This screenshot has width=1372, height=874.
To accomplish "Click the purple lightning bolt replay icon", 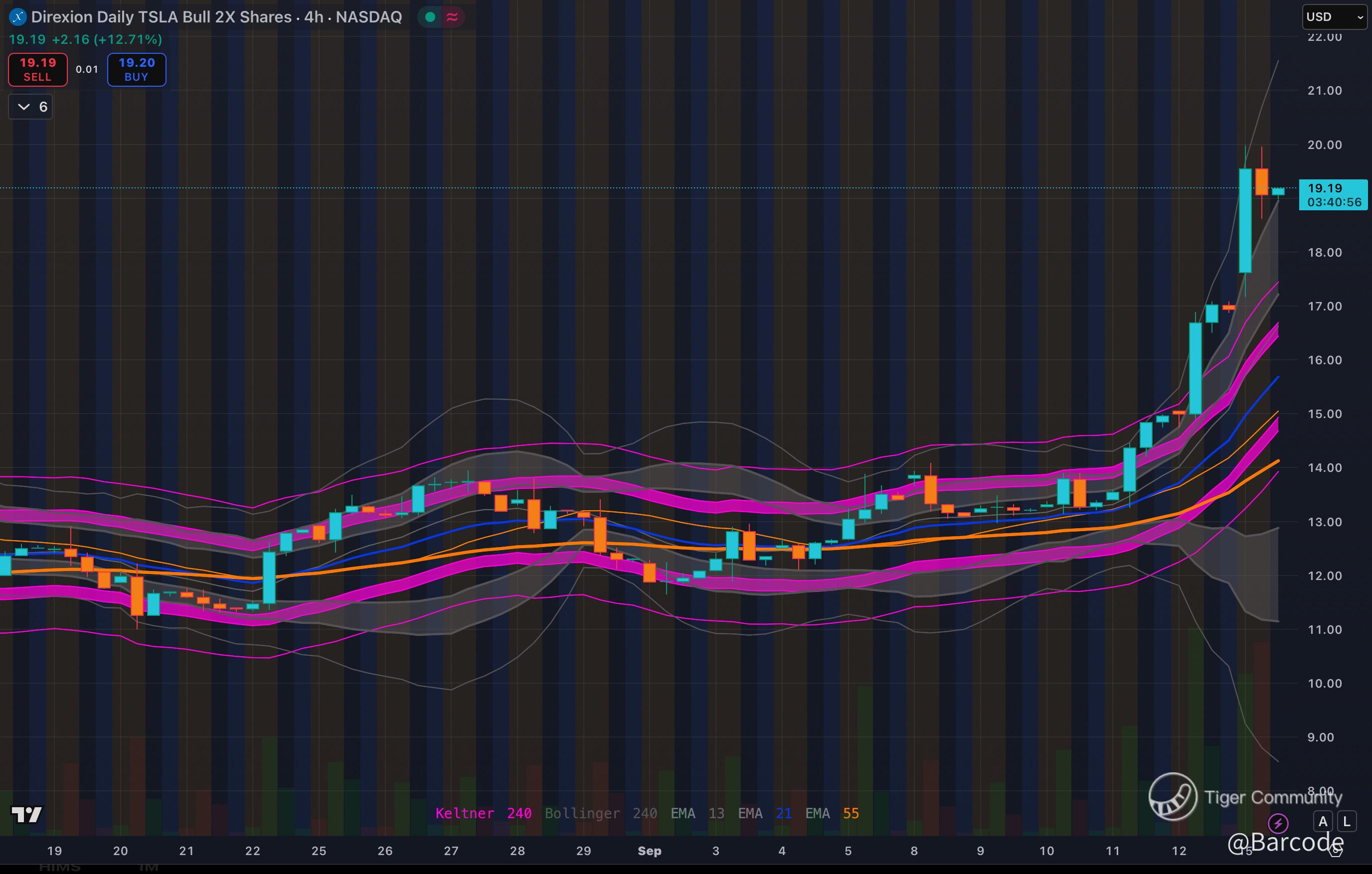I will pos(1278,823).
